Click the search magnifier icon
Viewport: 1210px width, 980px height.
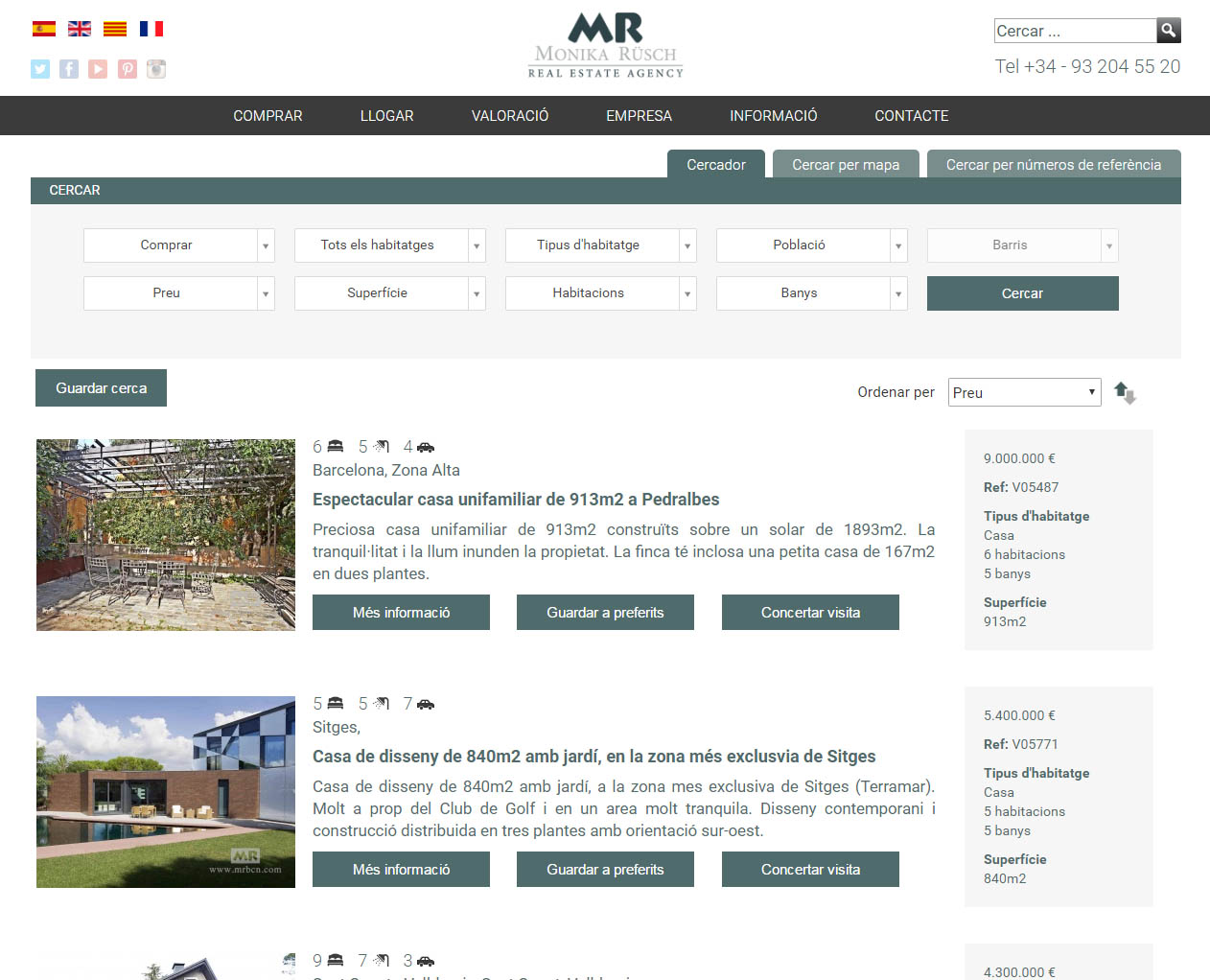click(1169, 31)
